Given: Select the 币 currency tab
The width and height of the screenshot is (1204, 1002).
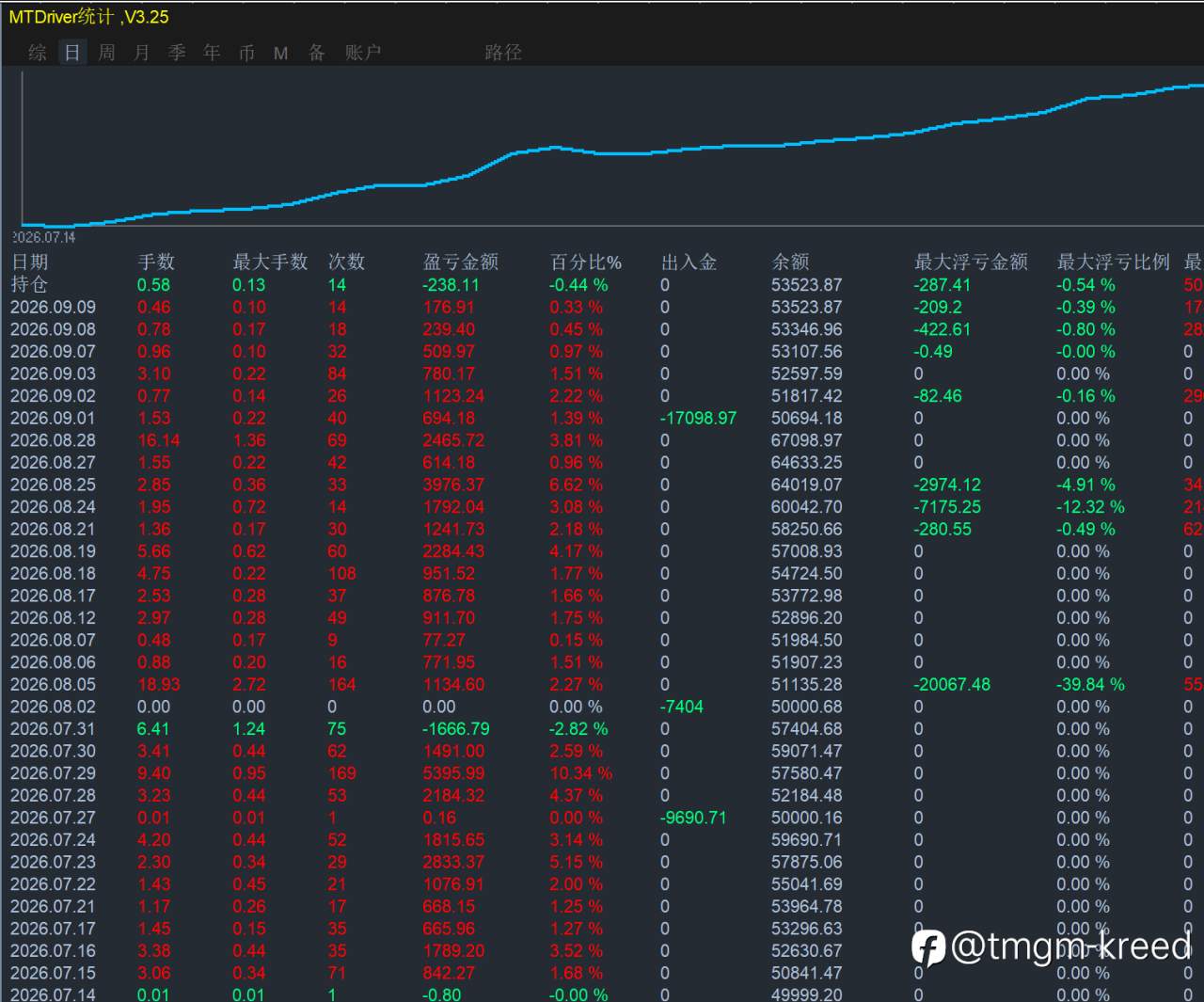Looking at the screenshot, I should click(246, 53).
